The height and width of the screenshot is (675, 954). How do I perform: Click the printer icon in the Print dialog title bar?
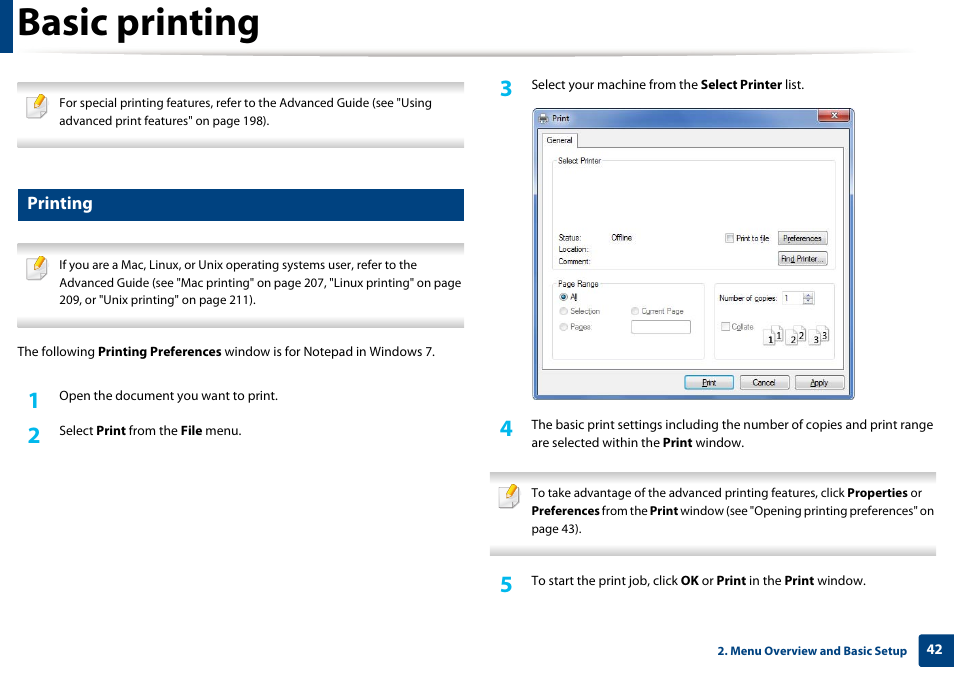(545, 118)
